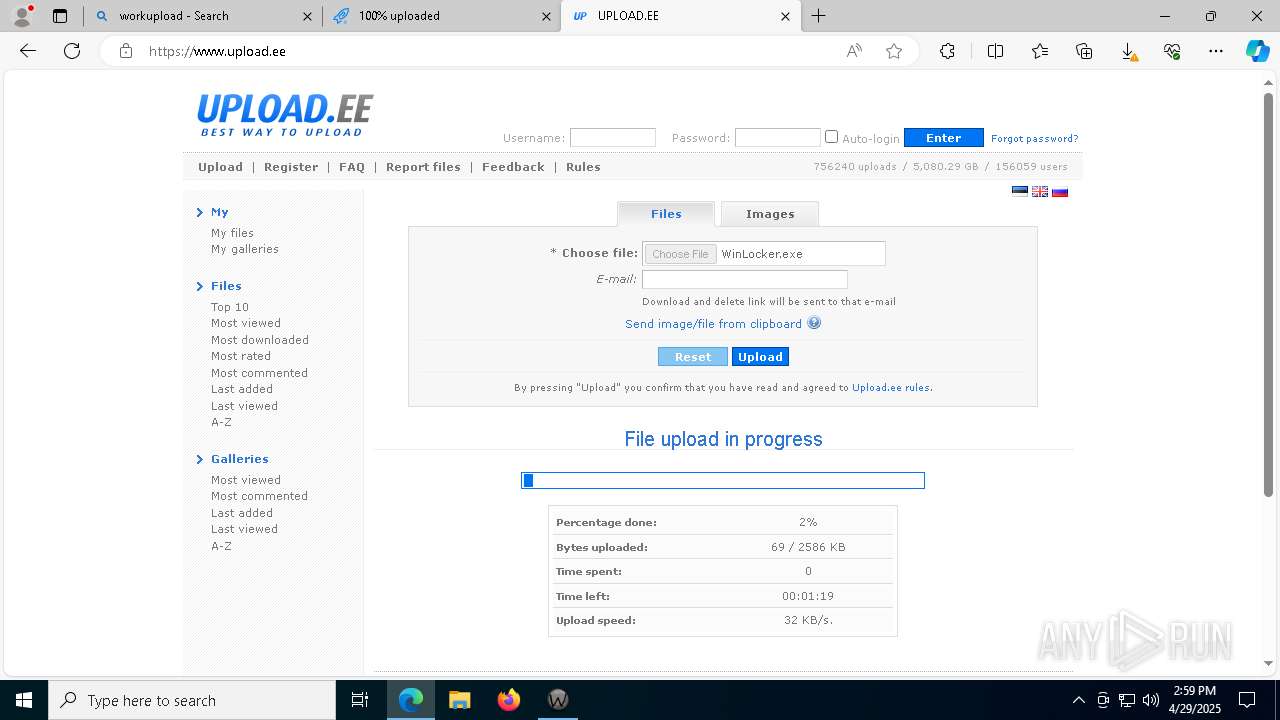
Task: Open the Split screen icon
Action: point(996,51)
